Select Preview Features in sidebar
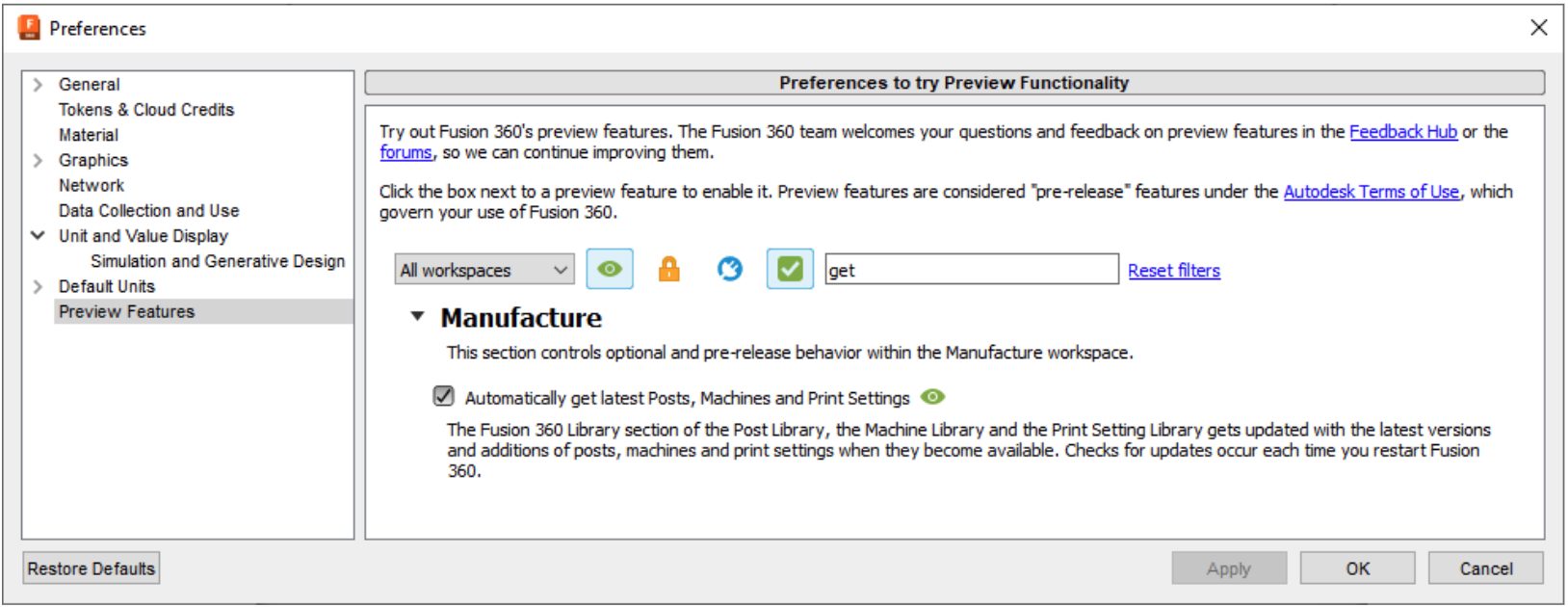The image size is (1568, 607). pos(126,311)
